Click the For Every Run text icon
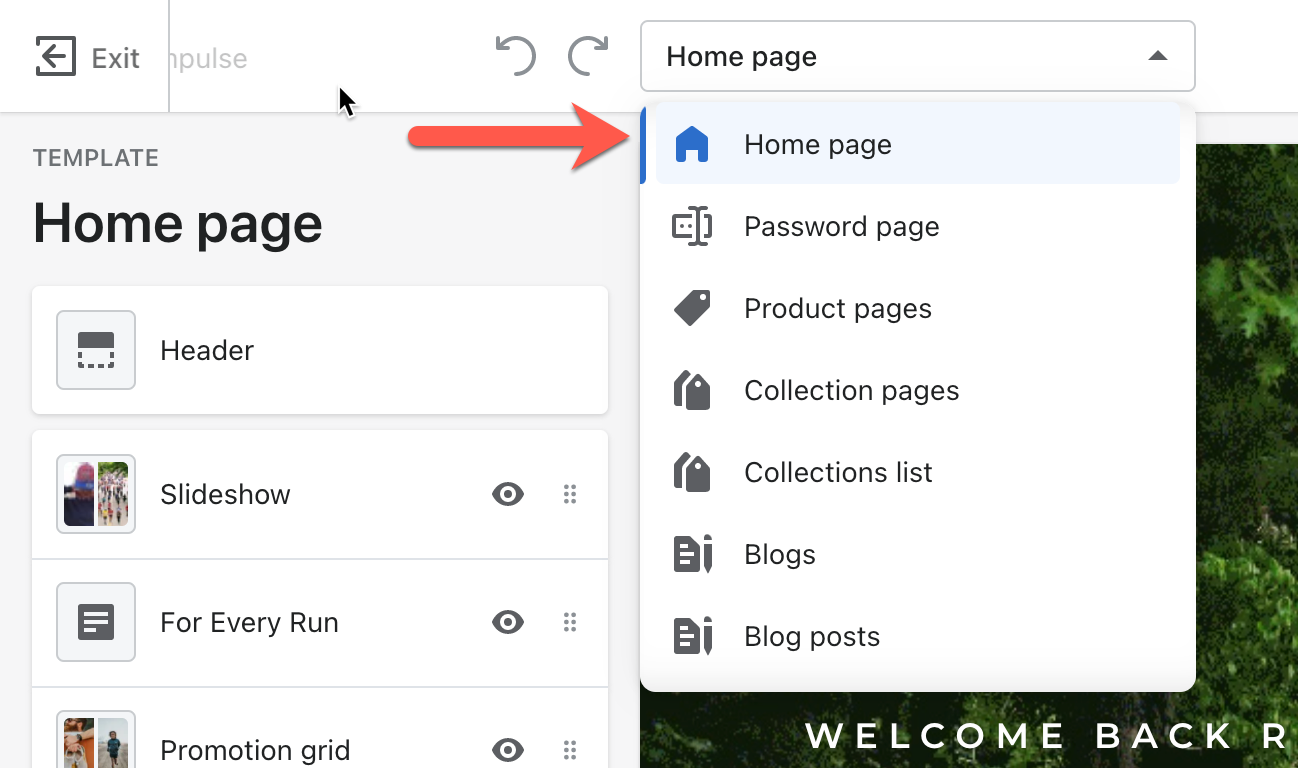The width and height of the screenshot is (1298, 768). coord(96,622)
